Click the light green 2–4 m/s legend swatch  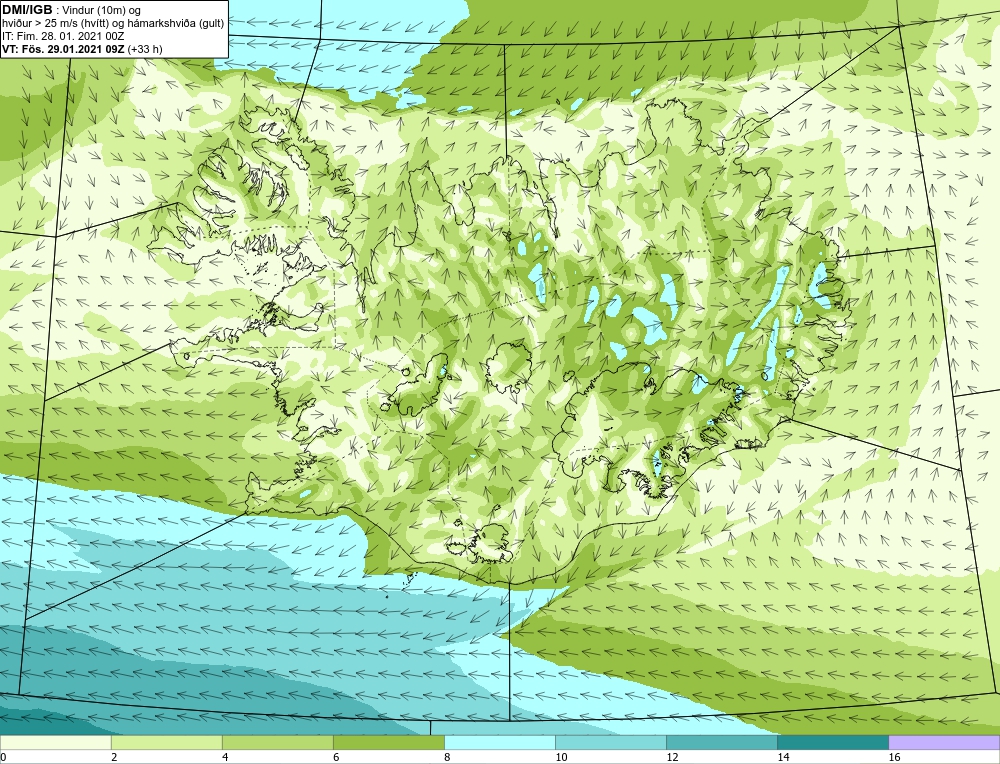[166, 742]
